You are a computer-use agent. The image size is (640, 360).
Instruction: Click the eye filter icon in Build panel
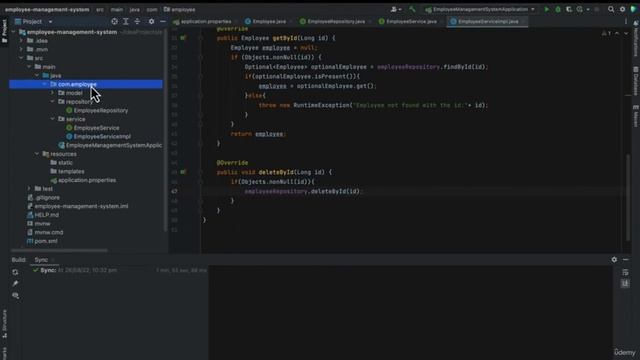pos(16,295)
